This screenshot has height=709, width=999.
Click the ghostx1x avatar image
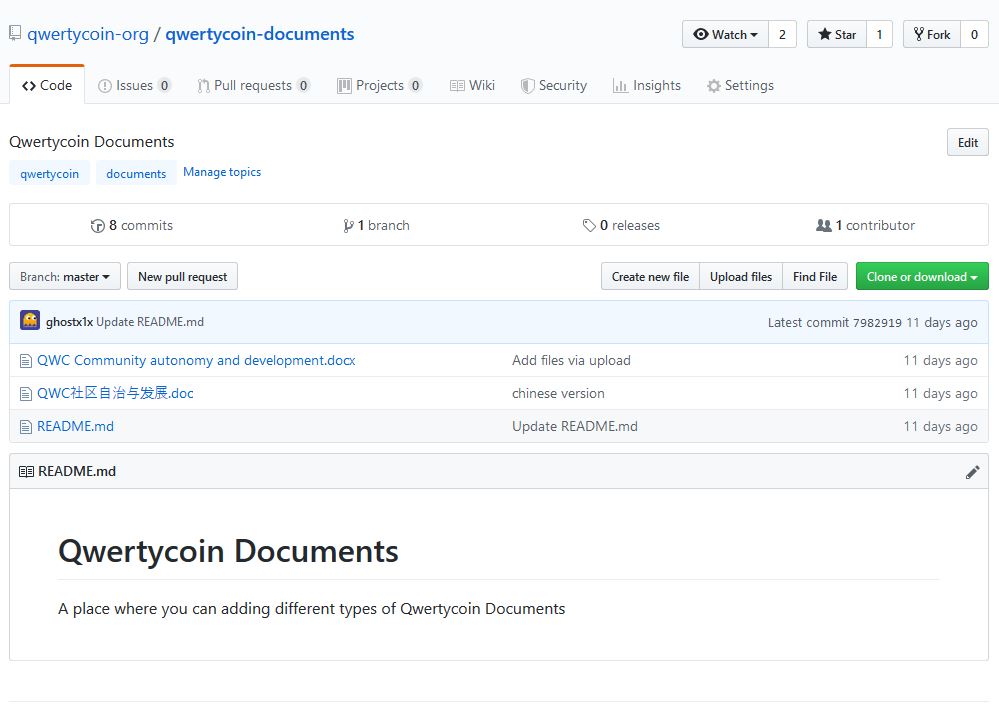(x=30, y=320)
